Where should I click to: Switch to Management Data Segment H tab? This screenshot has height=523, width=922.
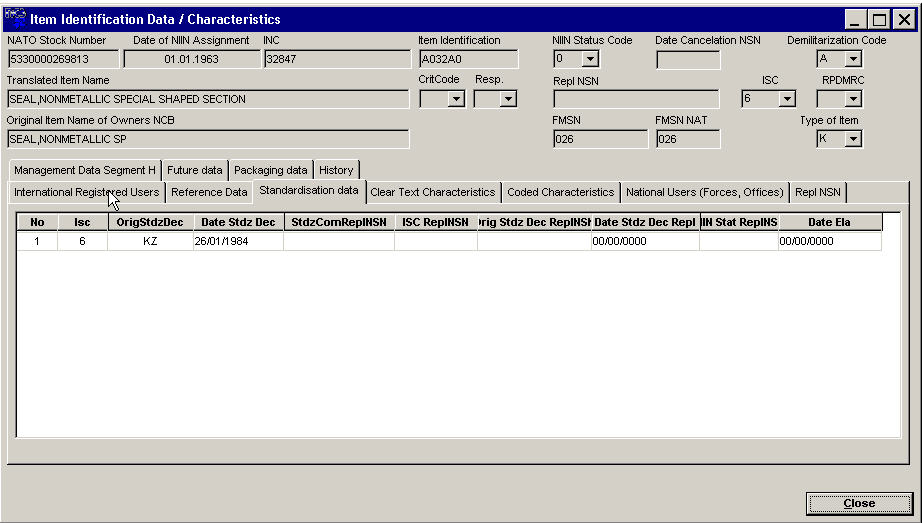tap(85, 170)
